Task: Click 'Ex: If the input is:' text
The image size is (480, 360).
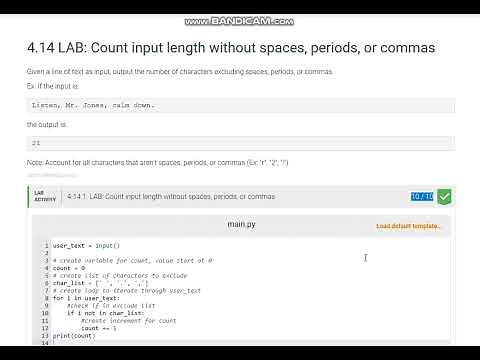Action: click(x=53, y=86)
